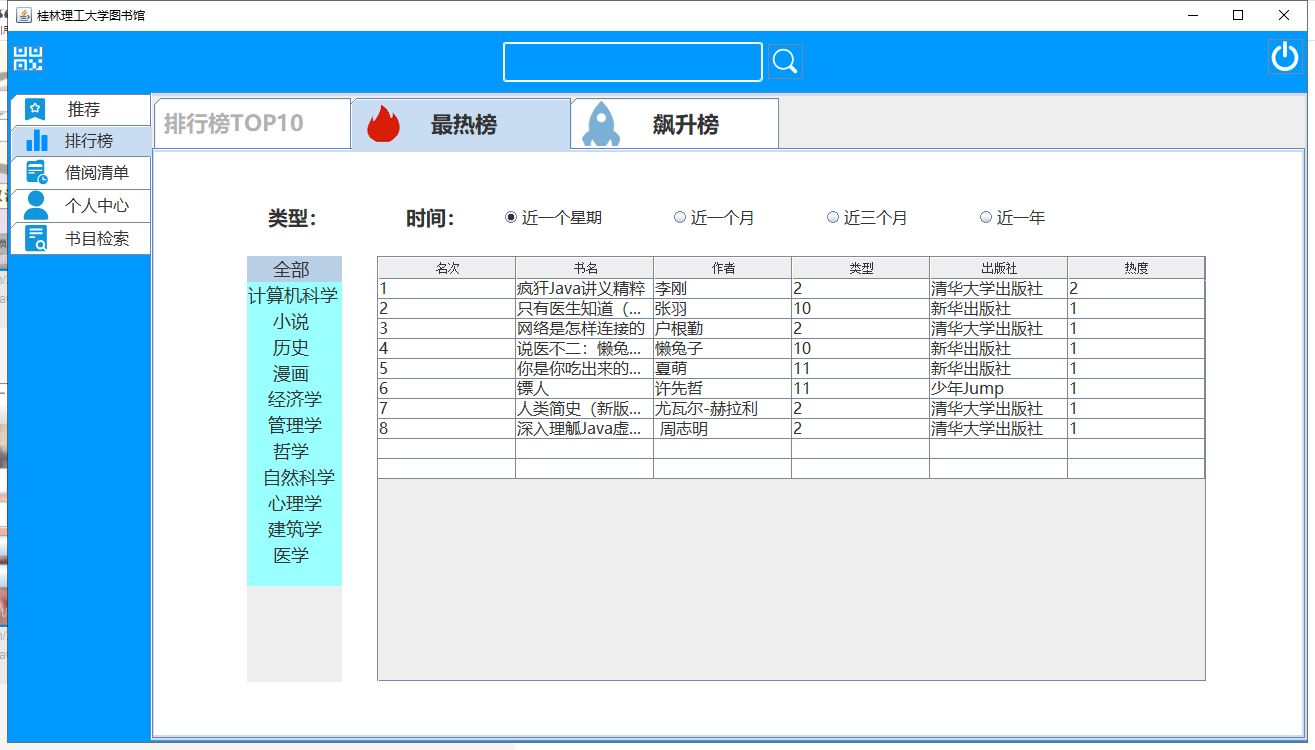The width and height of the screenshot is (1315, 750).
Task: Click the book search icon beside 书目检索
Action: [x=36, y=238]
